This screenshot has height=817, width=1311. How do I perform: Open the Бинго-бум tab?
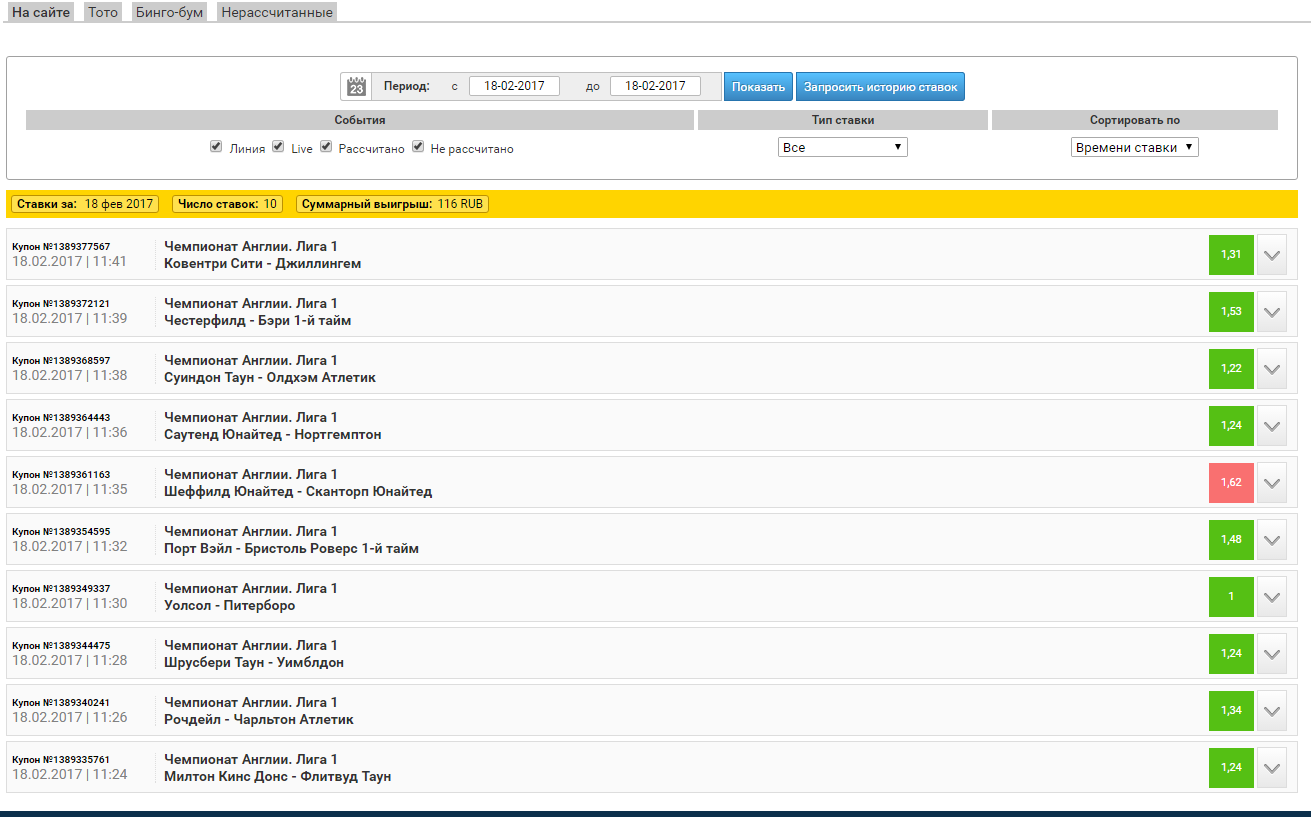pos(169,12)
